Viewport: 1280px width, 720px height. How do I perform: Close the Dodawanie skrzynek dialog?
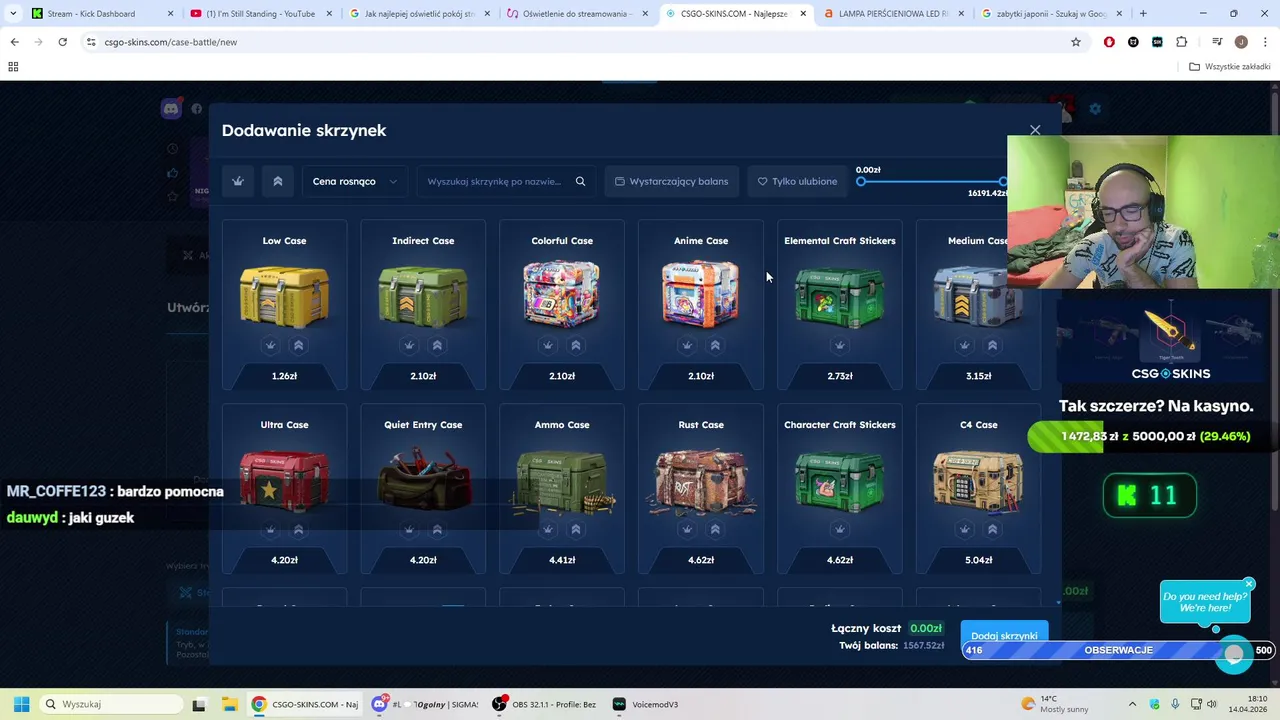pyautogui.click(x=1035, y=130)
